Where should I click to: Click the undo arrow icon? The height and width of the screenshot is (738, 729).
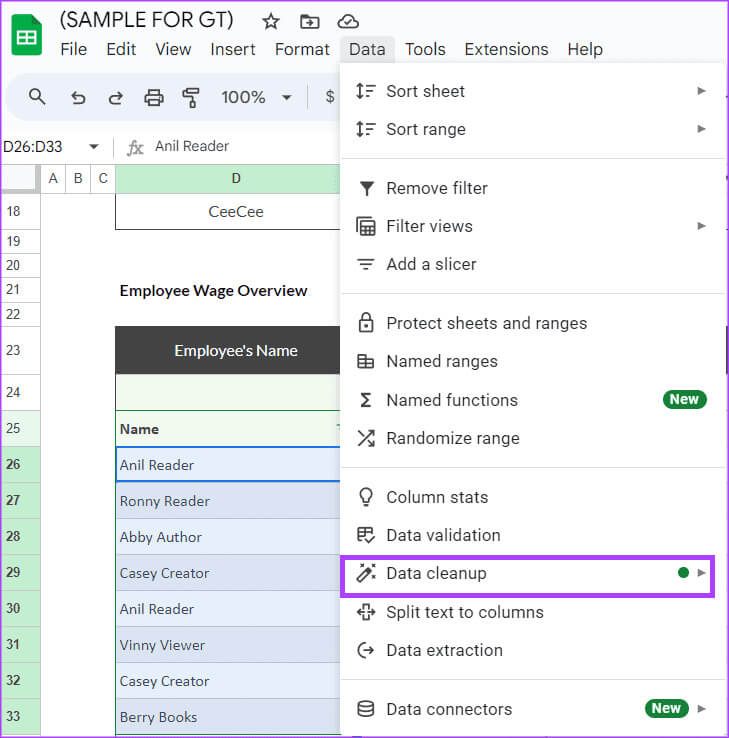[x=77, y=97]
